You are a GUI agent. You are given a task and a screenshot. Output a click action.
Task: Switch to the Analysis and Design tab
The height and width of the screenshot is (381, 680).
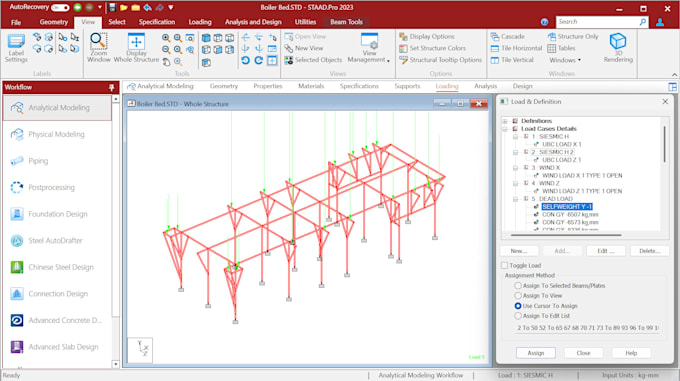pos(253,22)
